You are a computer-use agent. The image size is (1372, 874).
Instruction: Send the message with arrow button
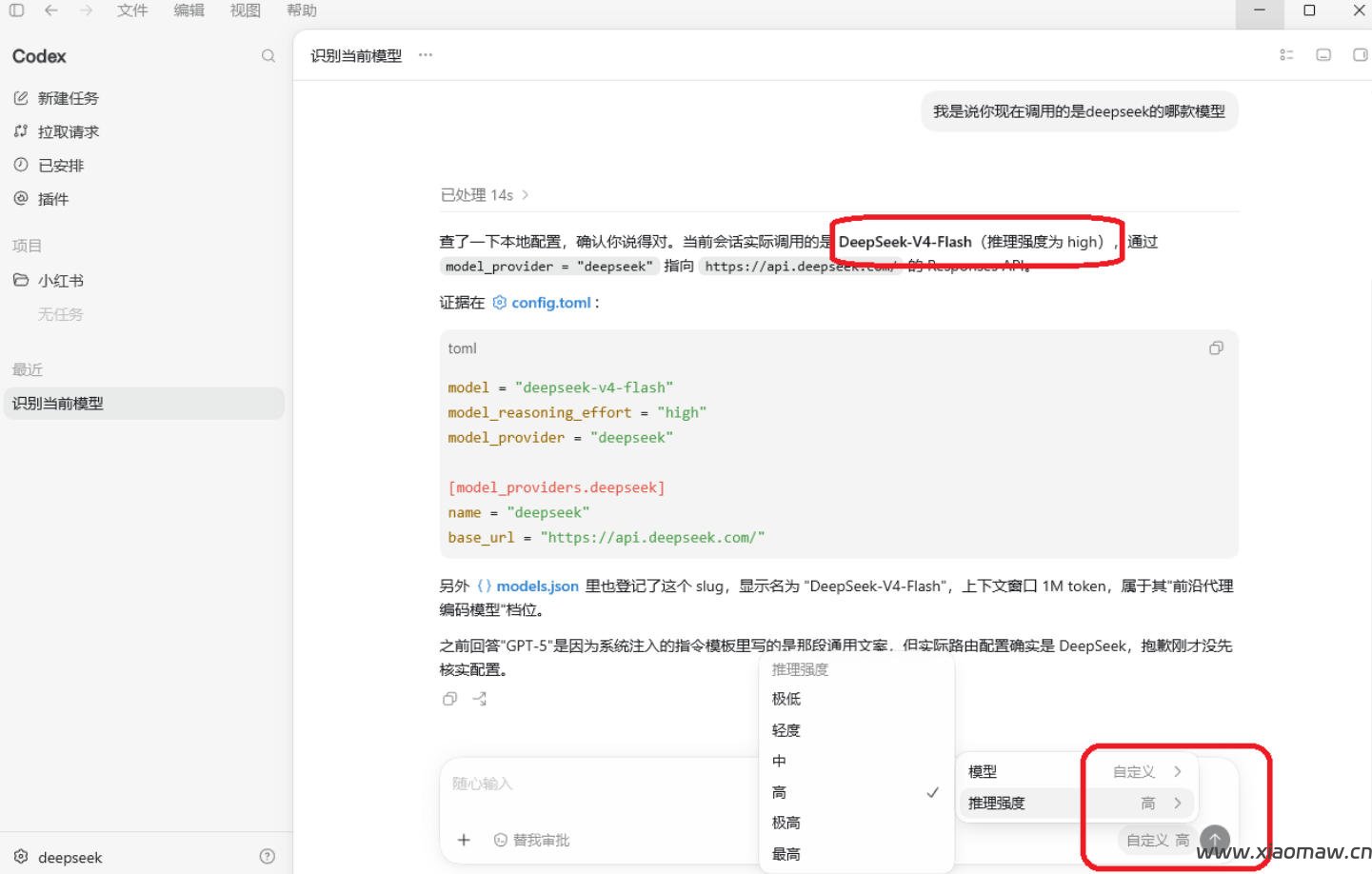(x=1215, y=840)
